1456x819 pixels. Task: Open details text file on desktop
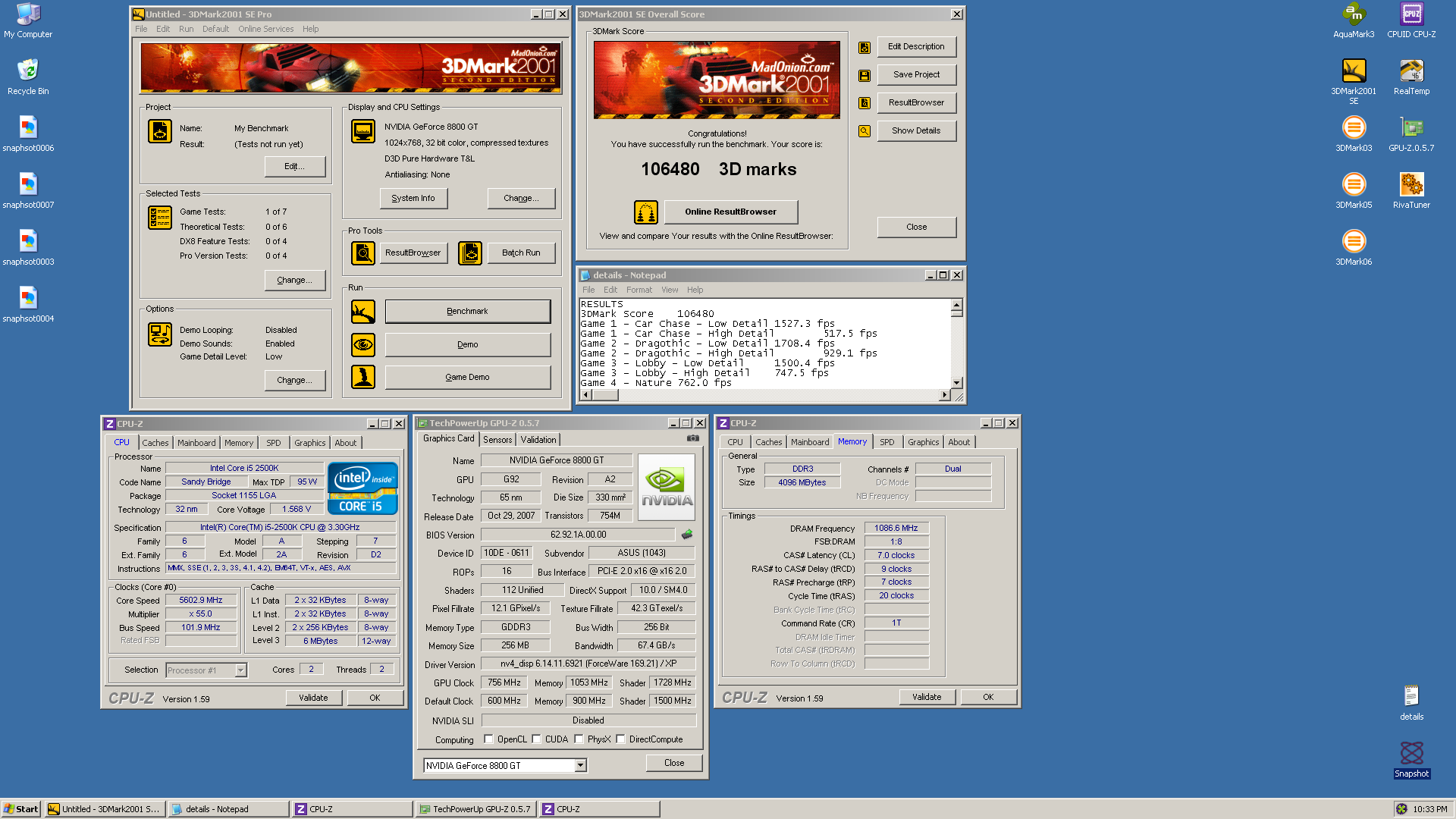click(1411, 703)
